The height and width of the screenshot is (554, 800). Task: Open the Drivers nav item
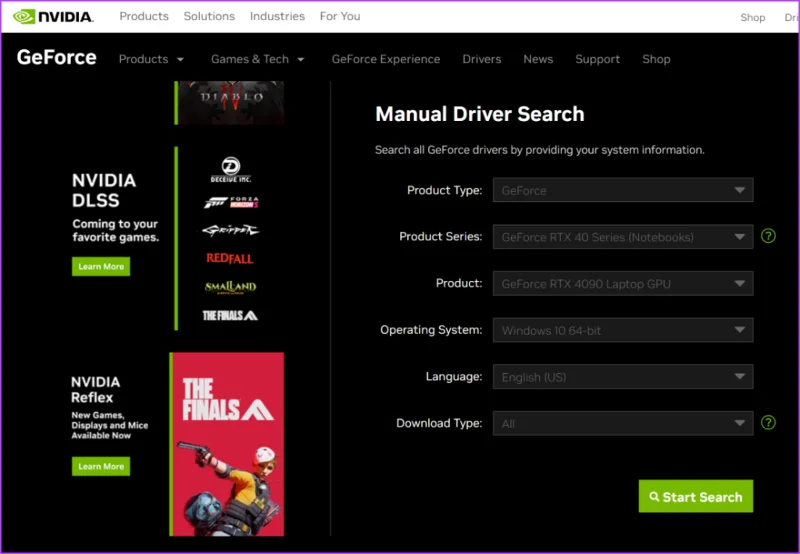pyautogui.click(x=482, y=59)
